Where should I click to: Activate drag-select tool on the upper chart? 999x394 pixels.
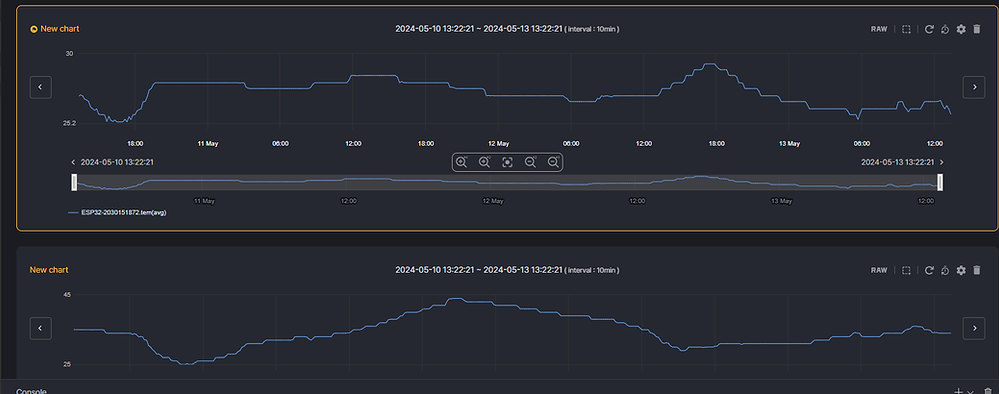pyautogui.click(x=906, y=29)
